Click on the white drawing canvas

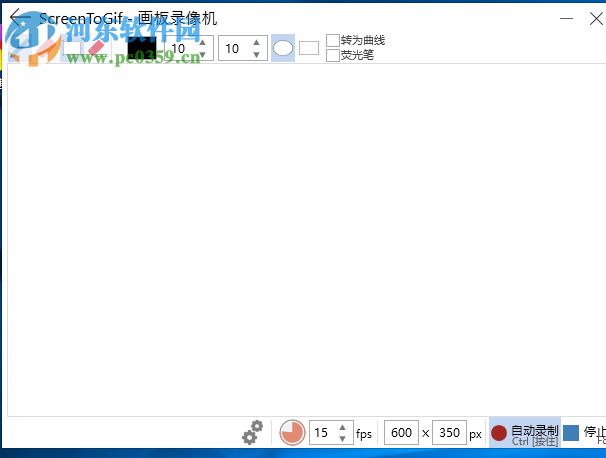[306, 240]
